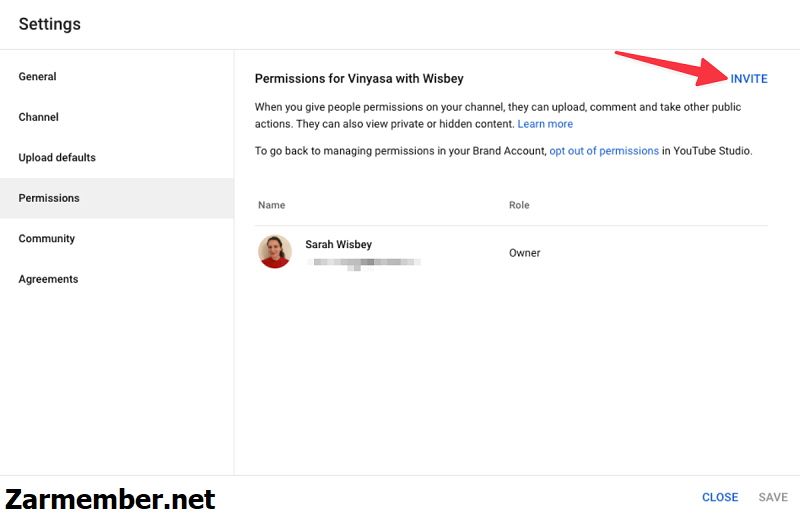Click Sarah Wisbey's profile avatar
The width and height of the screenshot is (800, 514).
click(274, 252)
